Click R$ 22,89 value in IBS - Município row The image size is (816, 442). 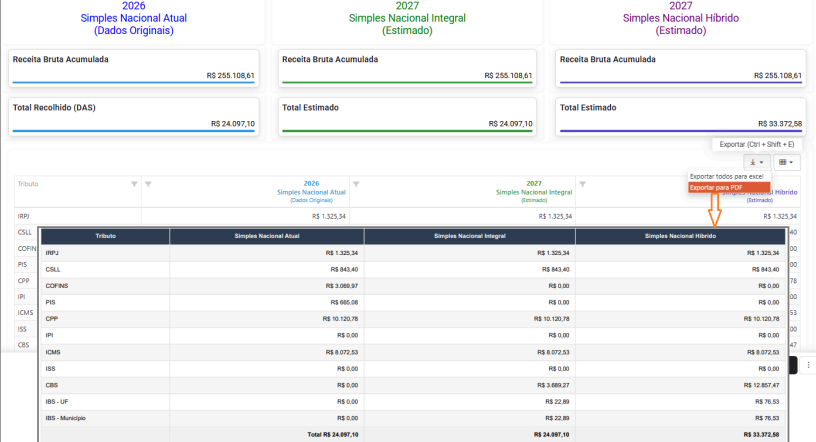[x=557, y=418]
